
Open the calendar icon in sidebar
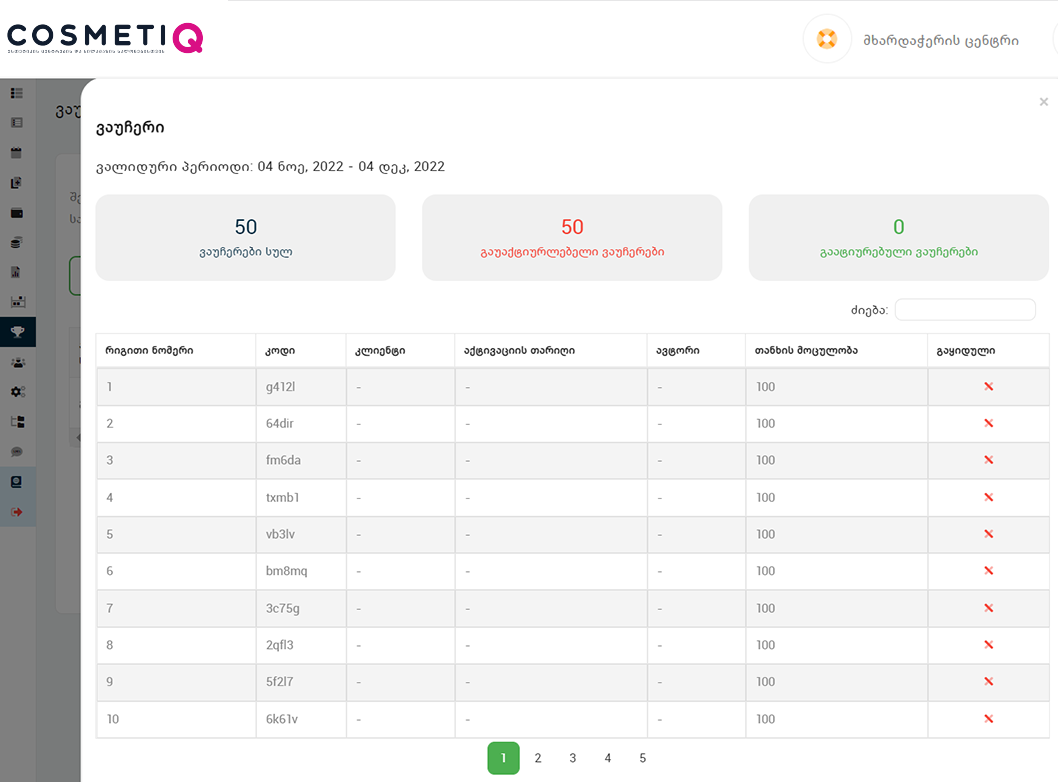16,153
